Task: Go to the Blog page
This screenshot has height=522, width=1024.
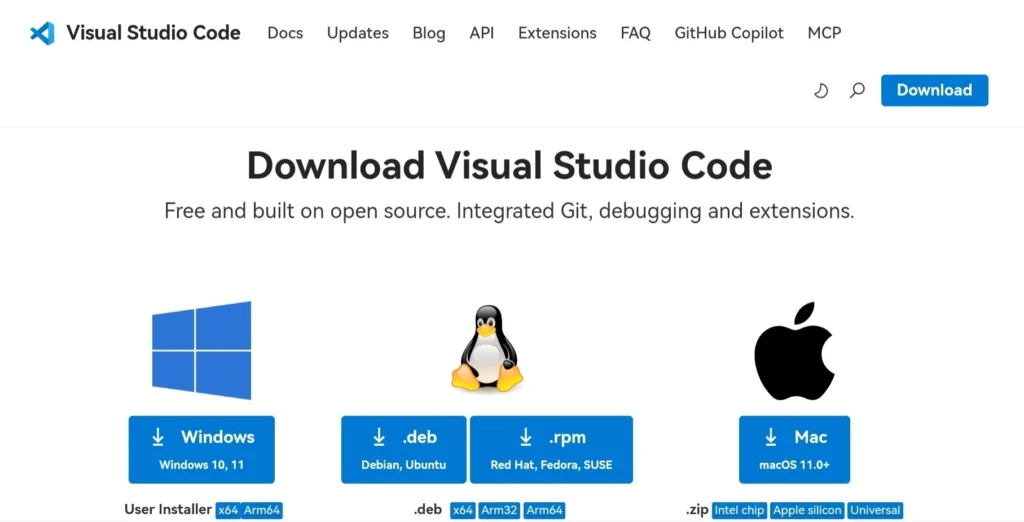Action: [429, 33]
